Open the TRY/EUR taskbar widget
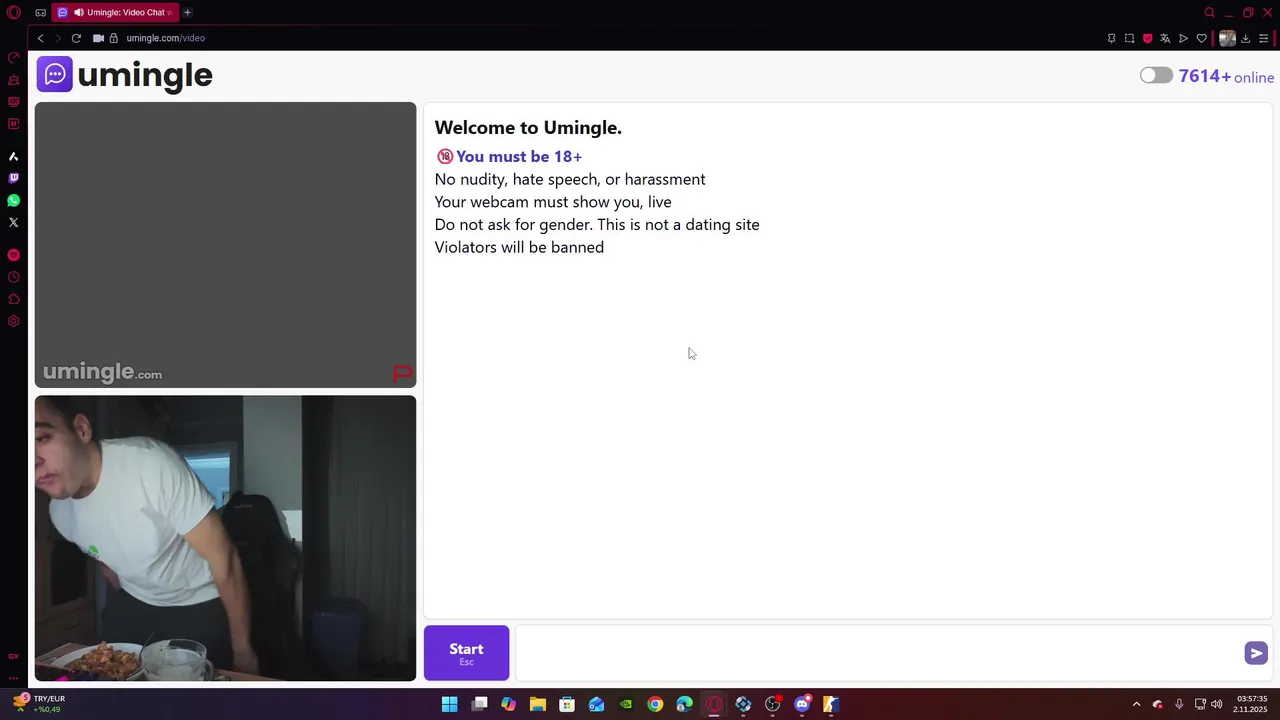Image resolution: width=1280 pixels, height=720 pixels. click(37, 704)
